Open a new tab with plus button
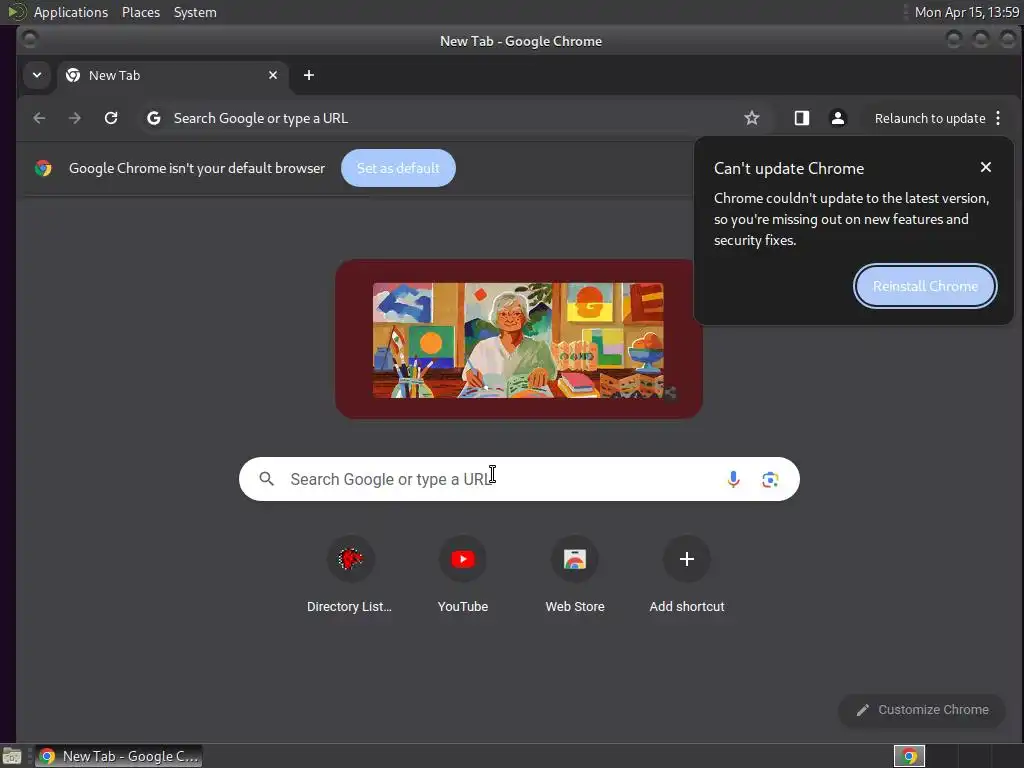Image resolution: width=1024 pixels, height=768 pixels. coord(309,75)
